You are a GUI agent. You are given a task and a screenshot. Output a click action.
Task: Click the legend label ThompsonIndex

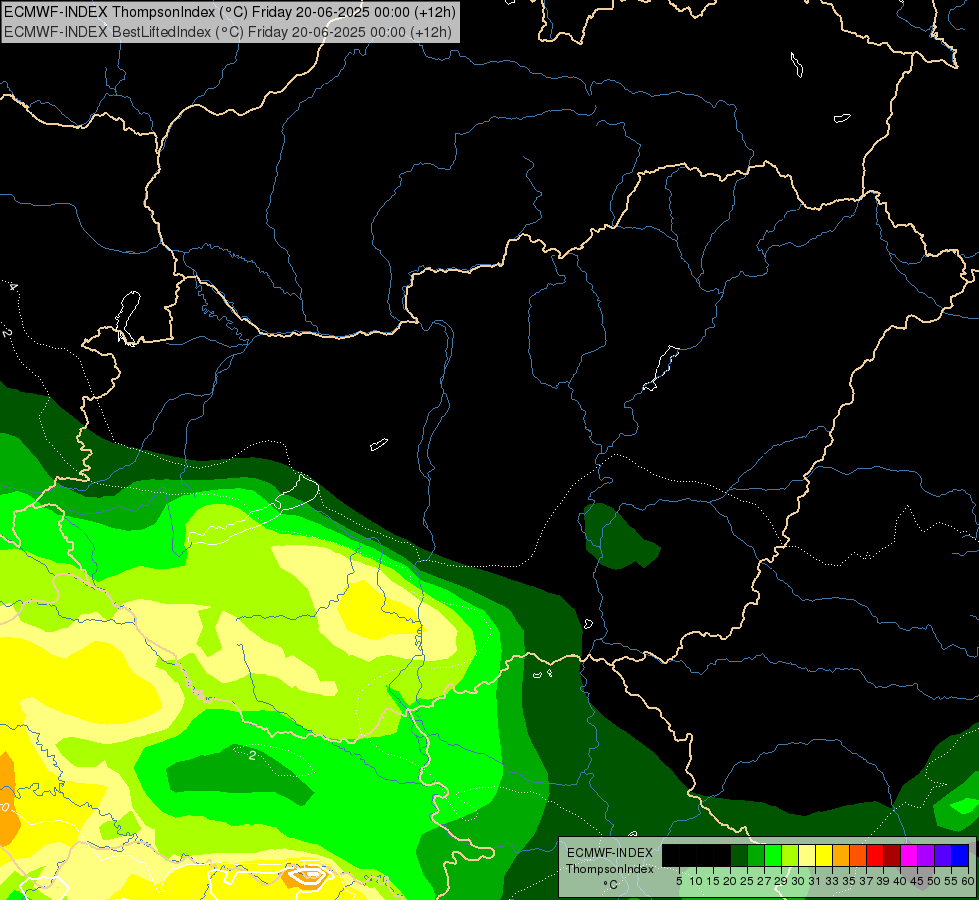(610, 869)
